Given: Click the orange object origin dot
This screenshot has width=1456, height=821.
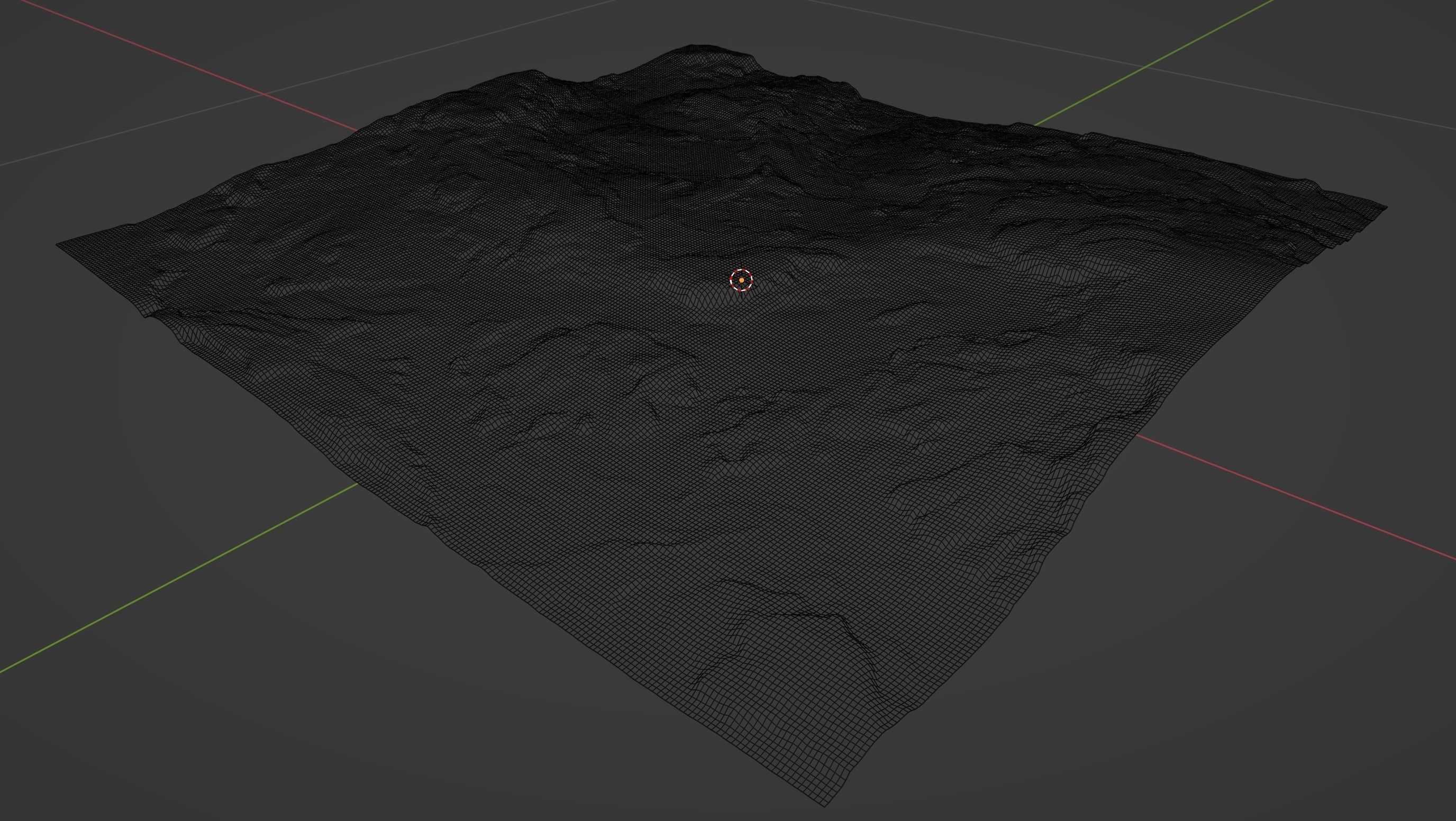Looking at the screenshot, I should (x=741, y=280).
